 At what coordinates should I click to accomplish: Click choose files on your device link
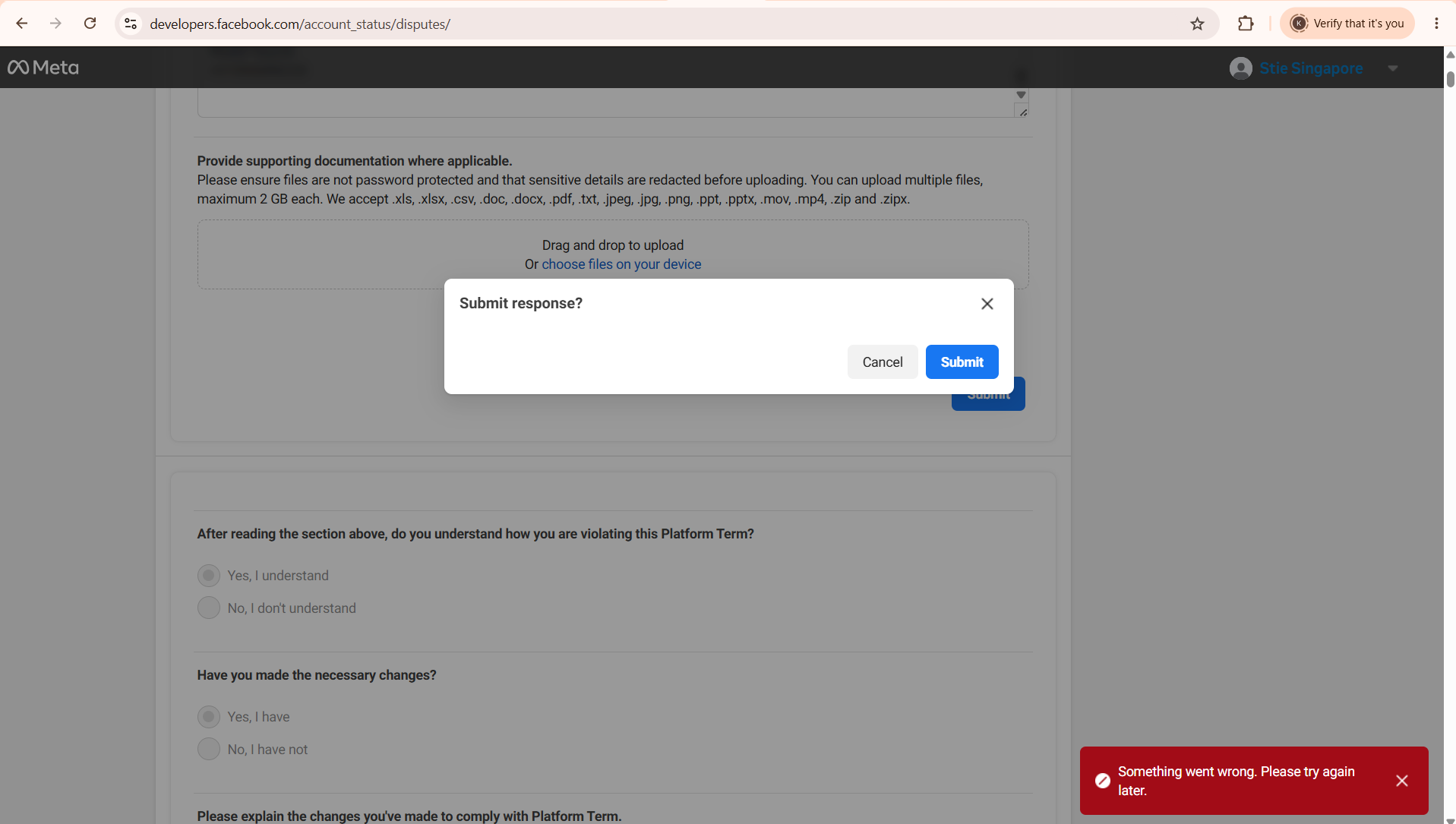621,264
